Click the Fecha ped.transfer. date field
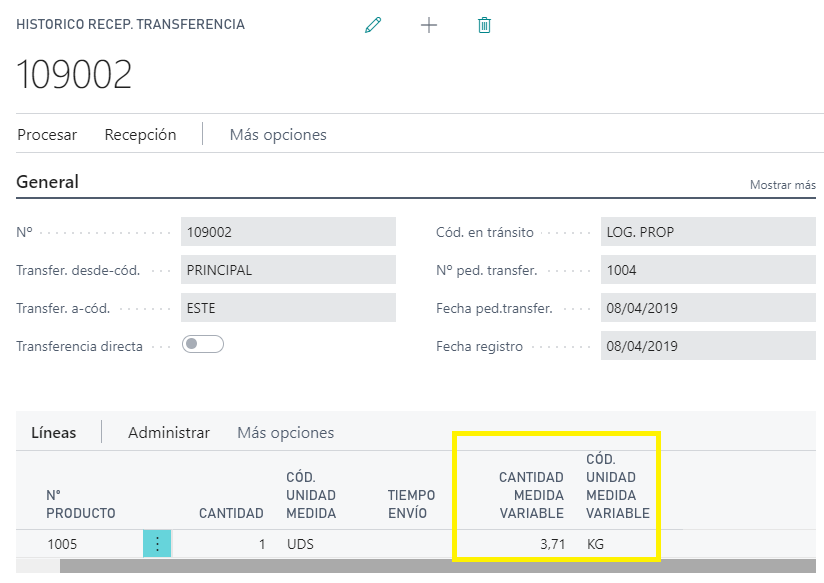This screenshot has width=824, height=583. (x=708, y=308)
